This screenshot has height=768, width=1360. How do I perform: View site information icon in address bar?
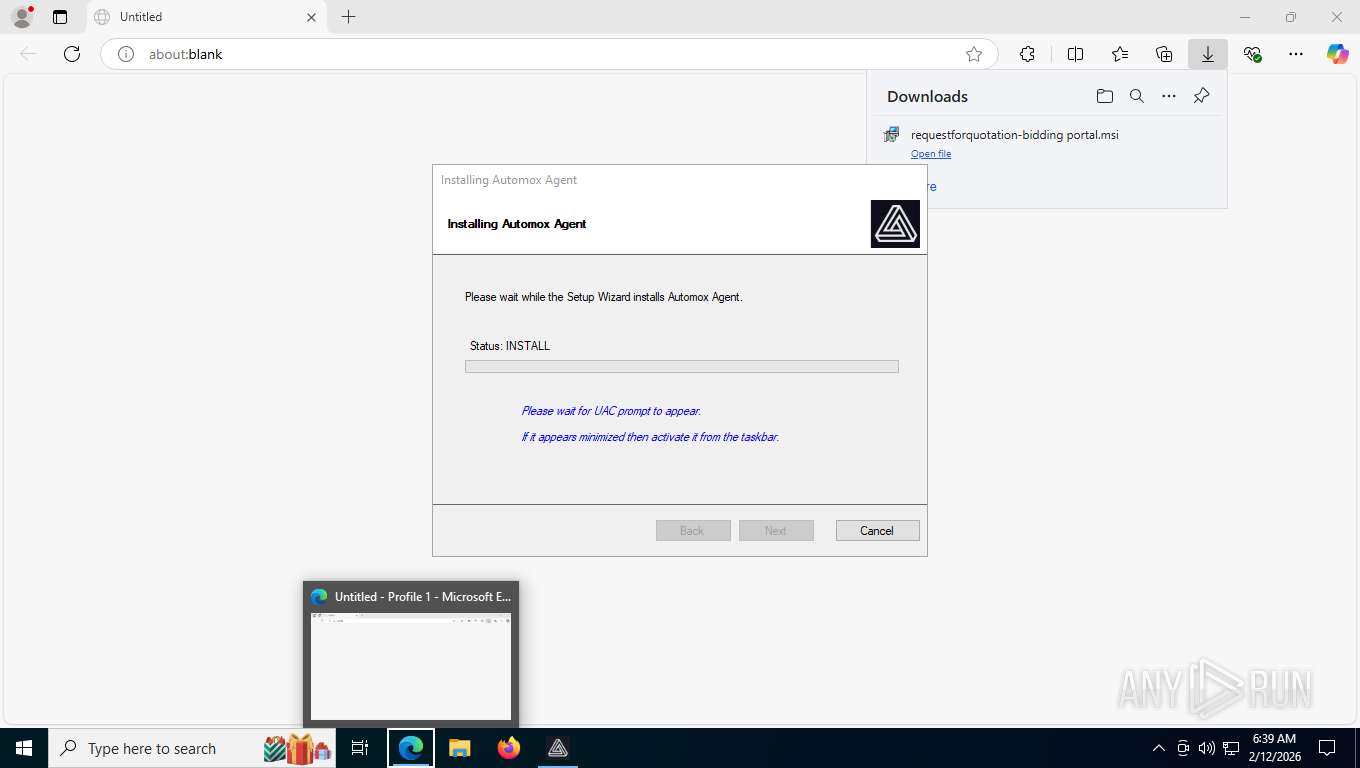point(126,54)
